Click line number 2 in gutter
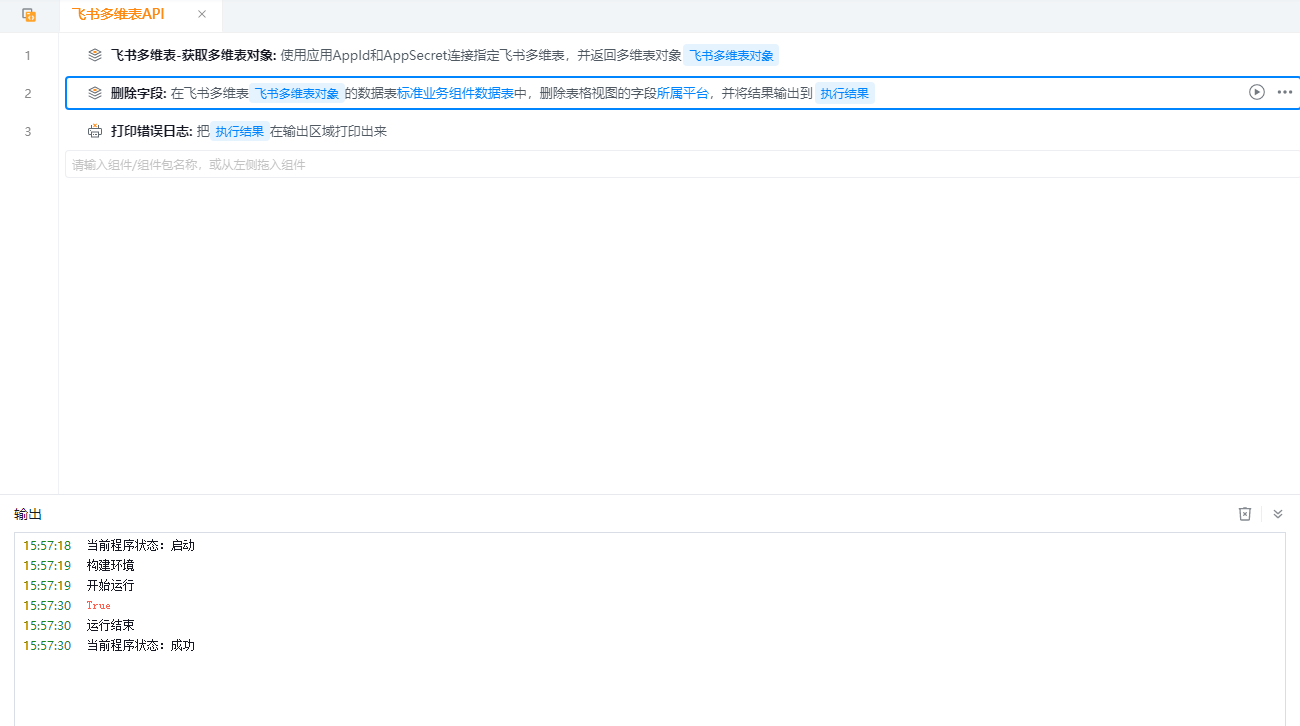This screenshot has height=726, width=1300. (28, 93)
